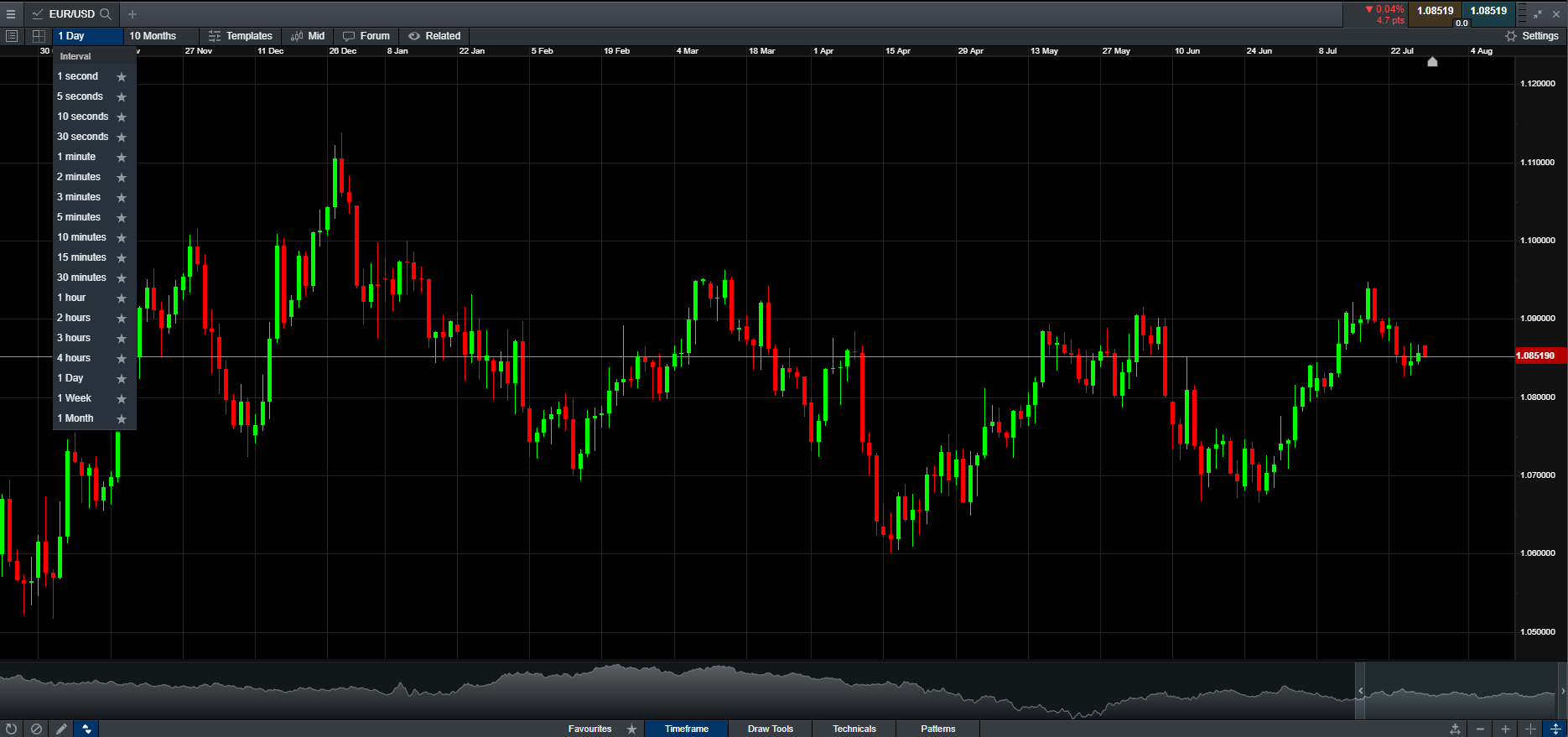Switch to the Timeframe tab
Image resolution: width=1568 pixels, height=737 pixels.
pyautogui.click(x=687, y=729)
